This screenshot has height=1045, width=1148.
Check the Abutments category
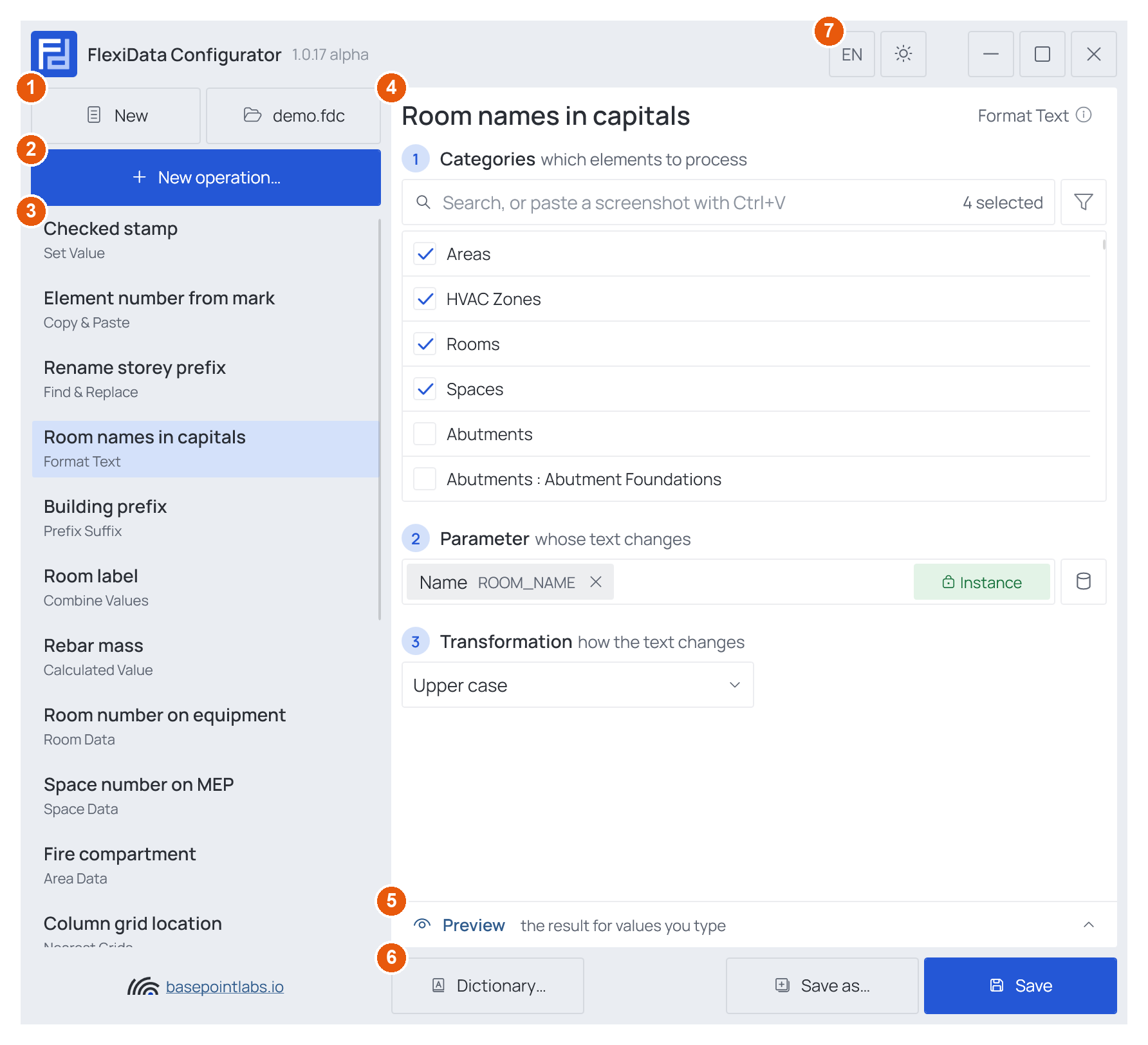tap(425, 434)
